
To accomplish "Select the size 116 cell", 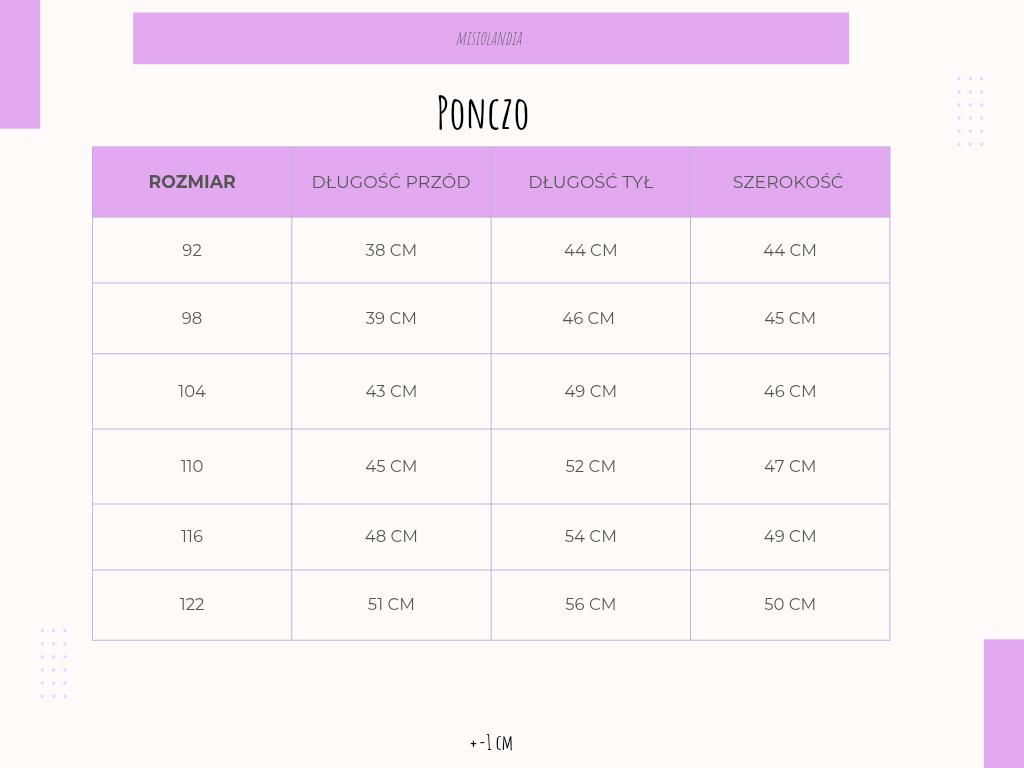I will coord(192,536).
